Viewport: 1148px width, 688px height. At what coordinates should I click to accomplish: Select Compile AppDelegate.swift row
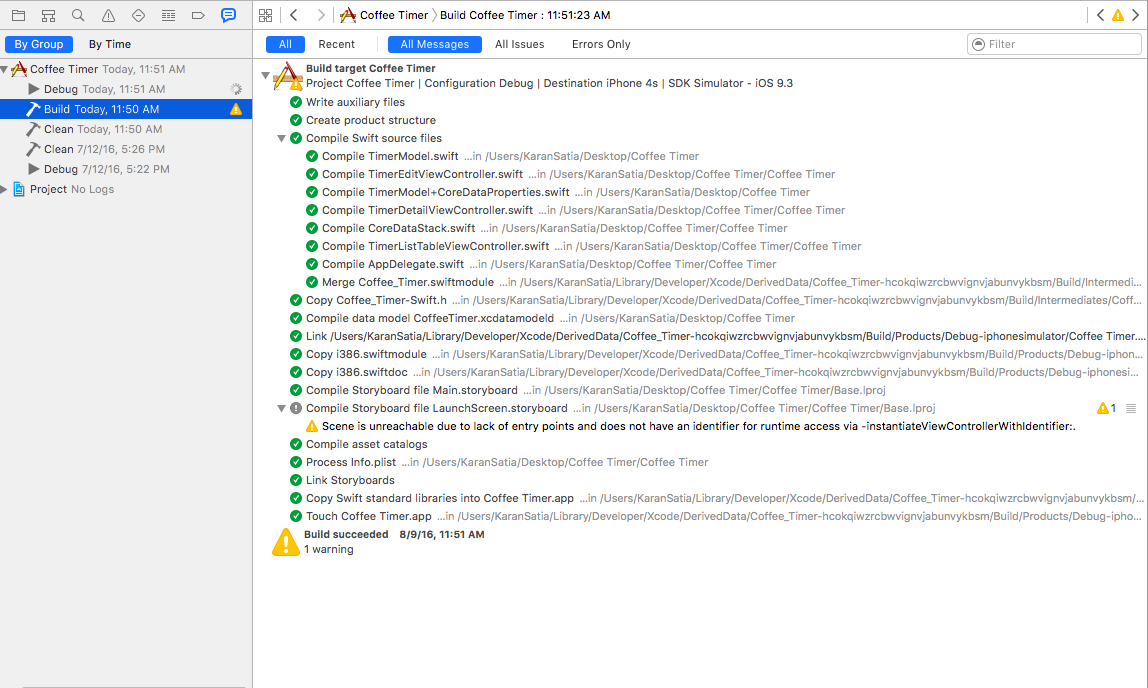[x=701, y=264]
